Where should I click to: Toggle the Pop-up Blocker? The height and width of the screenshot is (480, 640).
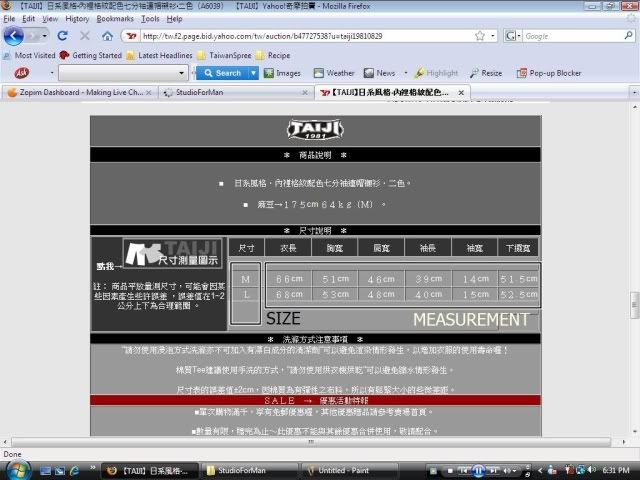(x=548, y=73)
